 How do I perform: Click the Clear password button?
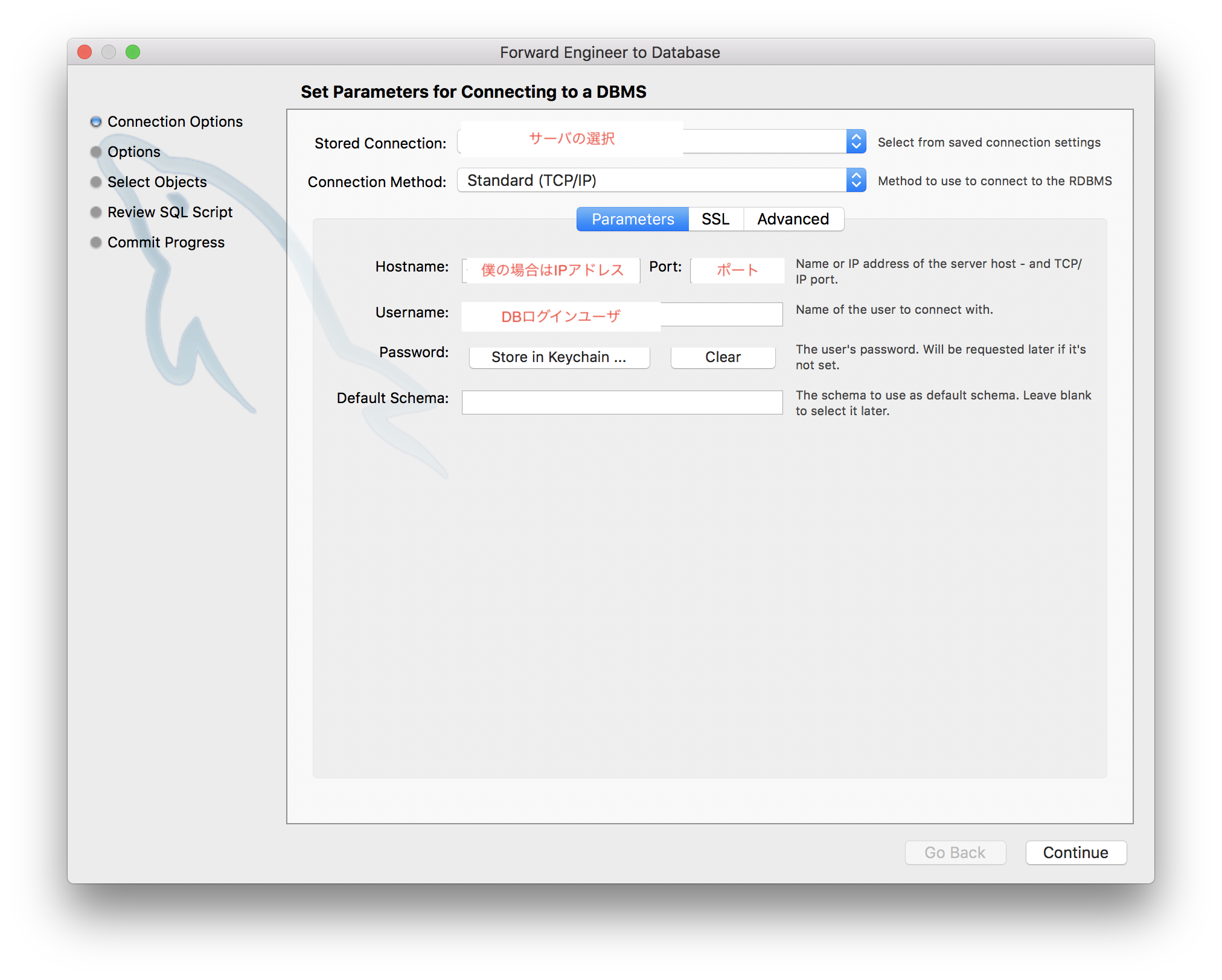tap(723, 356)
